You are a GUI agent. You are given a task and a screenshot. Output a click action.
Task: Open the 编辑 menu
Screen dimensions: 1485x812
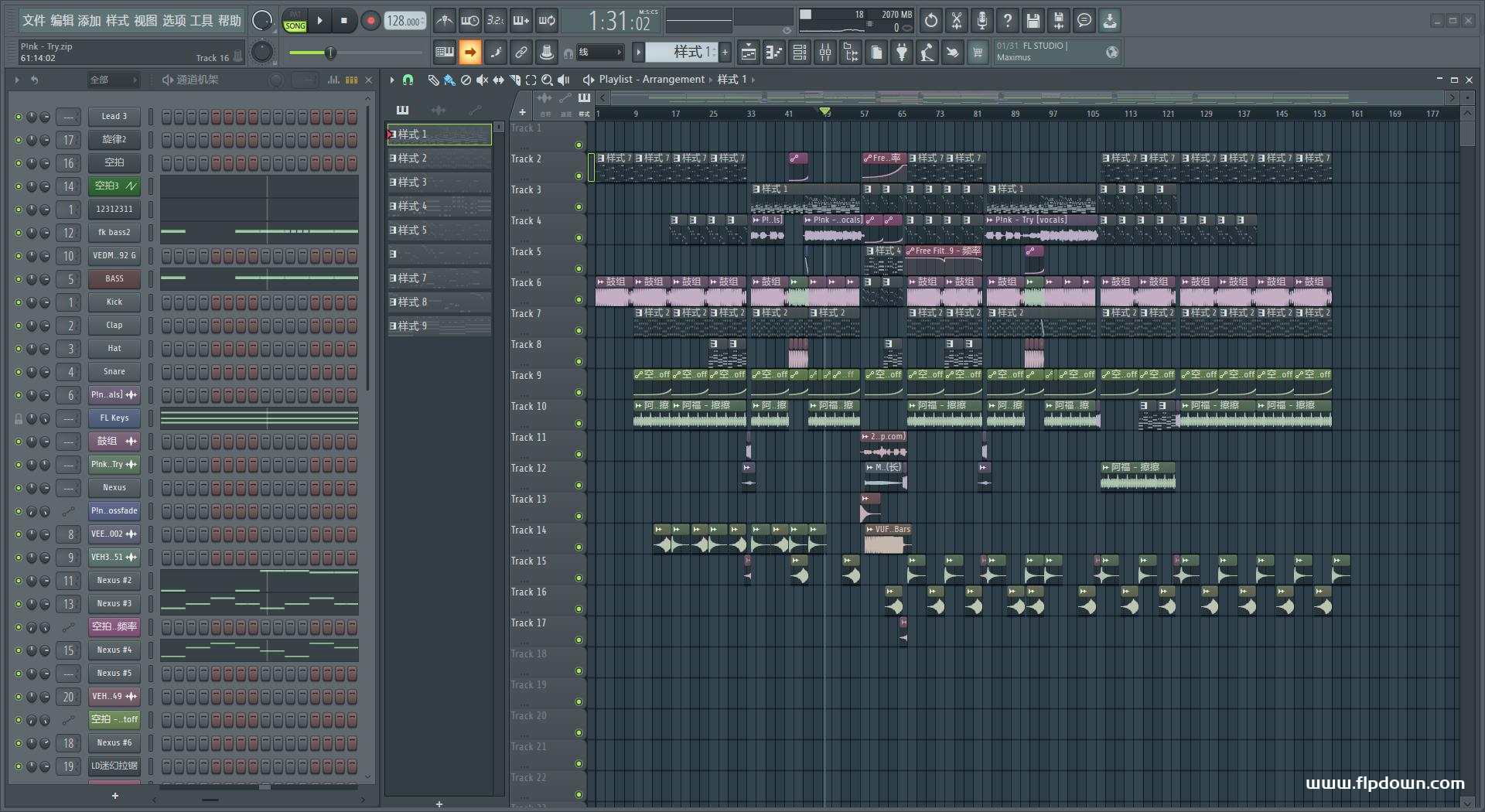(62, 21)
